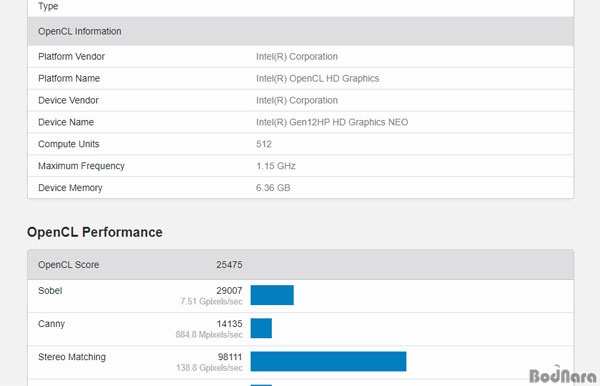Select the Device Name row label
The height and width of the screenshot is (386, 600).
66,122
